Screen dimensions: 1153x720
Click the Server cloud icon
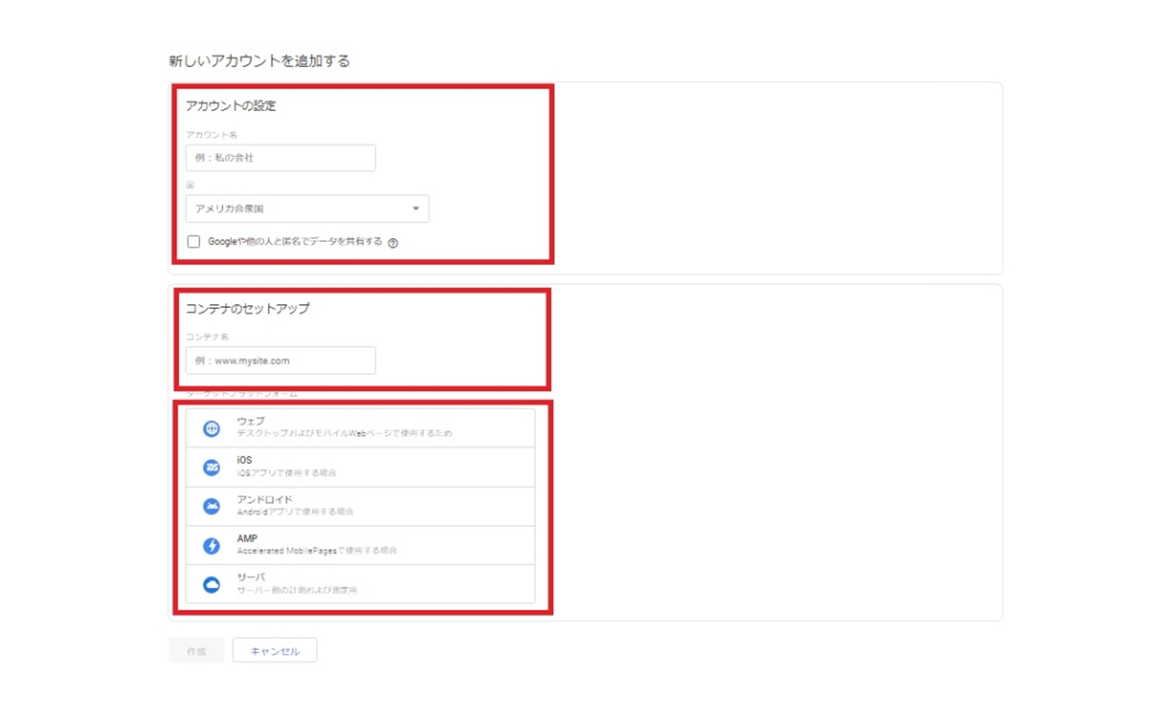211,584
